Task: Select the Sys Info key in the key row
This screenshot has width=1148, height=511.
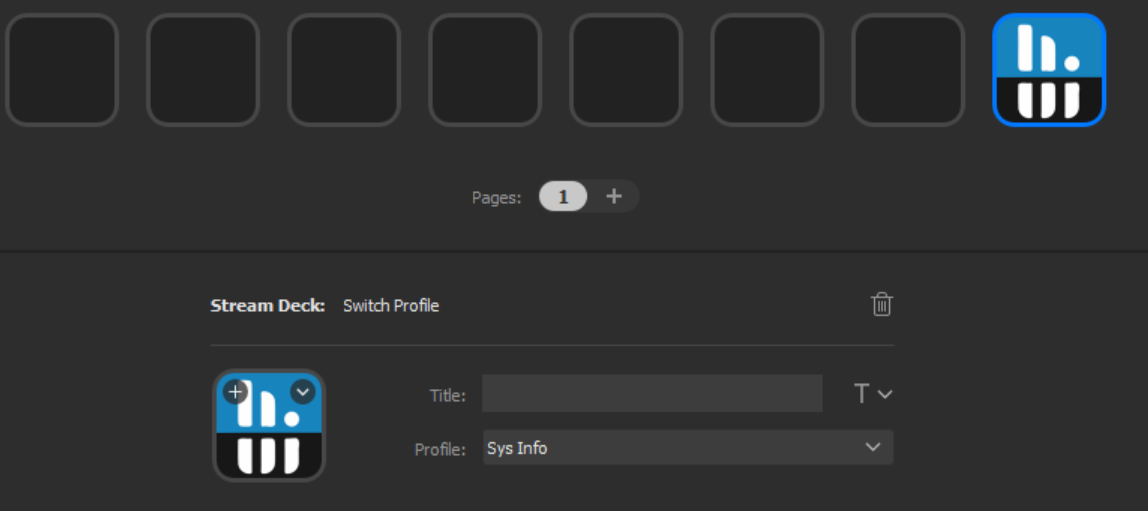Action: 1048,70
